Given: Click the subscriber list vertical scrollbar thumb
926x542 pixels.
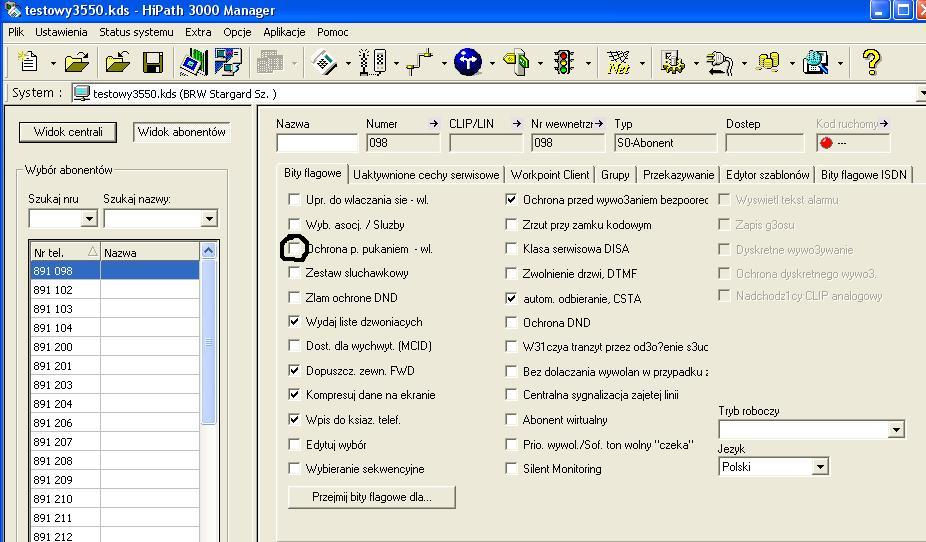Looking at the screenshot, I should pos(208,342).
